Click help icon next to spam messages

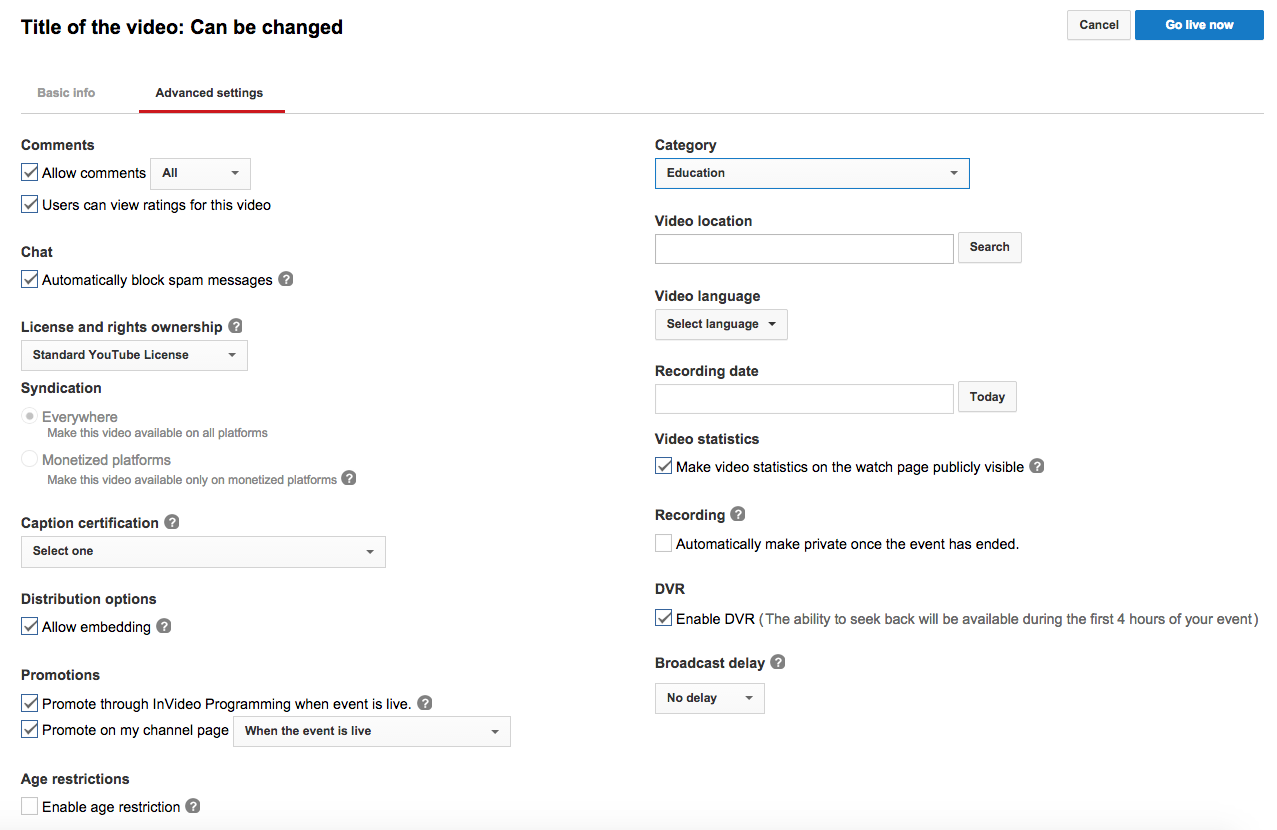tap(286, 279)
